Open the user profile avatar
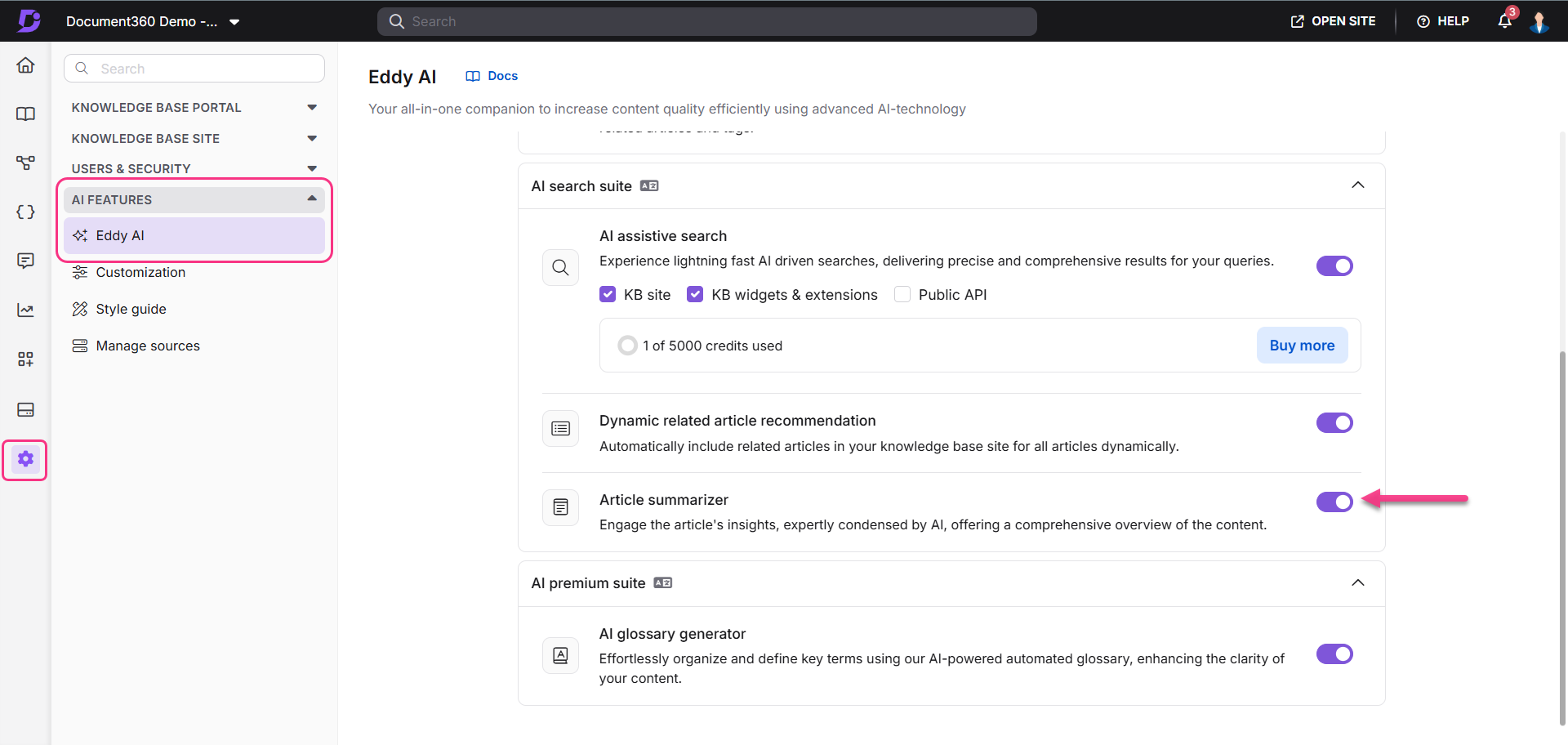 (1539, 21)
